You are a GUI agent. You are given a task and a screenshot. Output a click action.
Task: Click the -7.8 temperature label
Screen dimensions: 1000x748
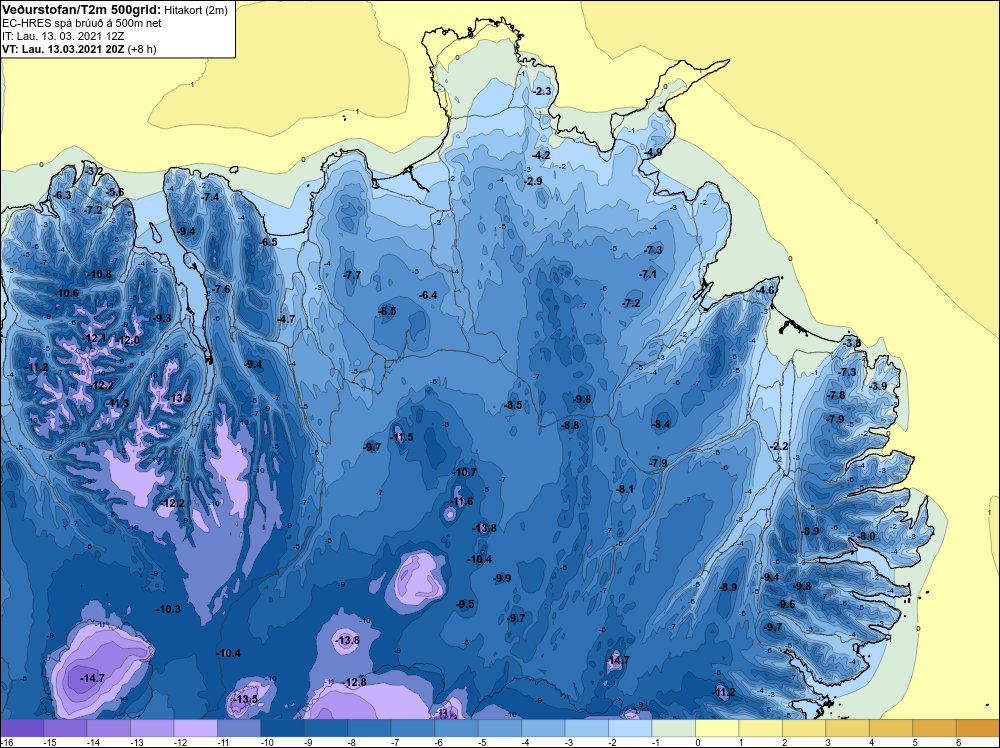point(835,396)
